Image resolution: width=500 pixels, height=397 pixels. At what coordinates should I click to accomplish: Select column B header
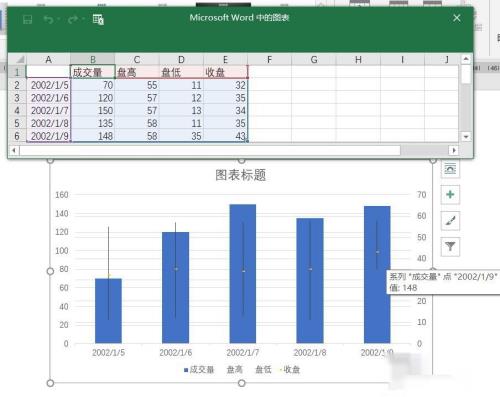[93, 60]
